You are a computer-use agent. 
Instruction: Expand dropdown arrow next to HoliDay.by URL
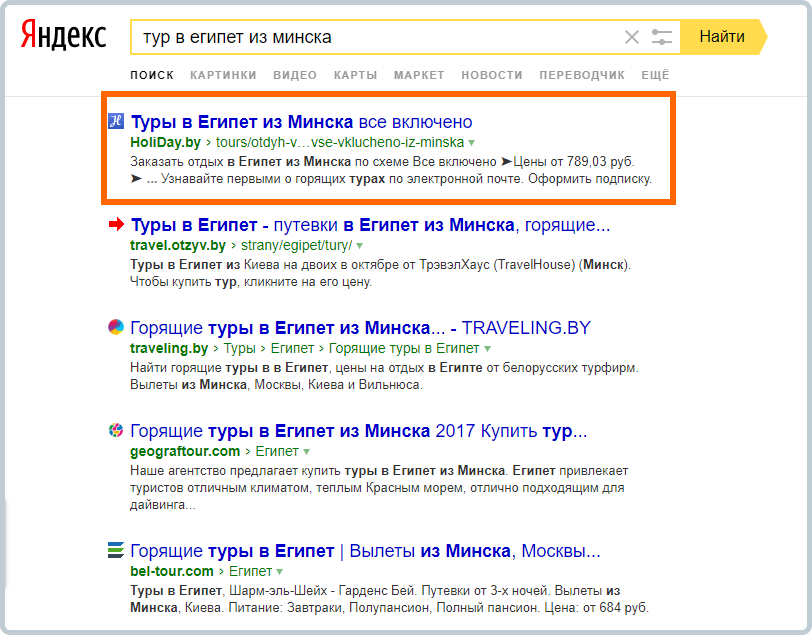471,143
